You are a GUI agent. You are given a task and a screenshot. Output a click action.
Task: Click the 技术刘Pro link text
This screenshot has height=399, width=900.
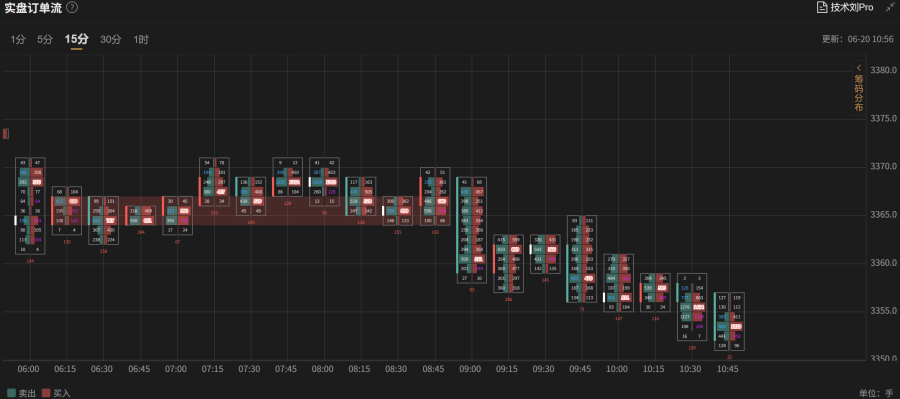pos(852,7)
